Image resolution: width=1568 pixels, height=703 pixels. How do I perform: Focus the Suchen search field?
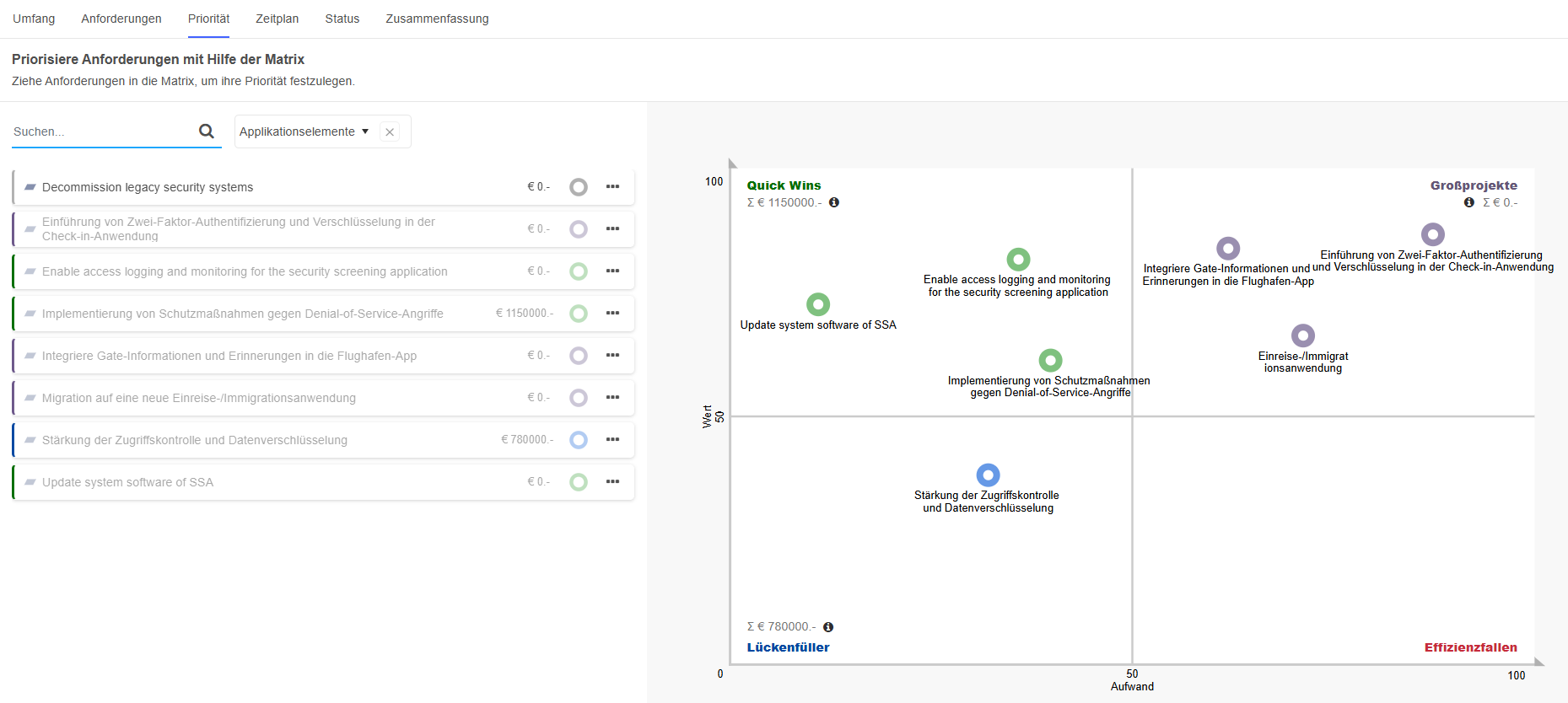(101, 131)
